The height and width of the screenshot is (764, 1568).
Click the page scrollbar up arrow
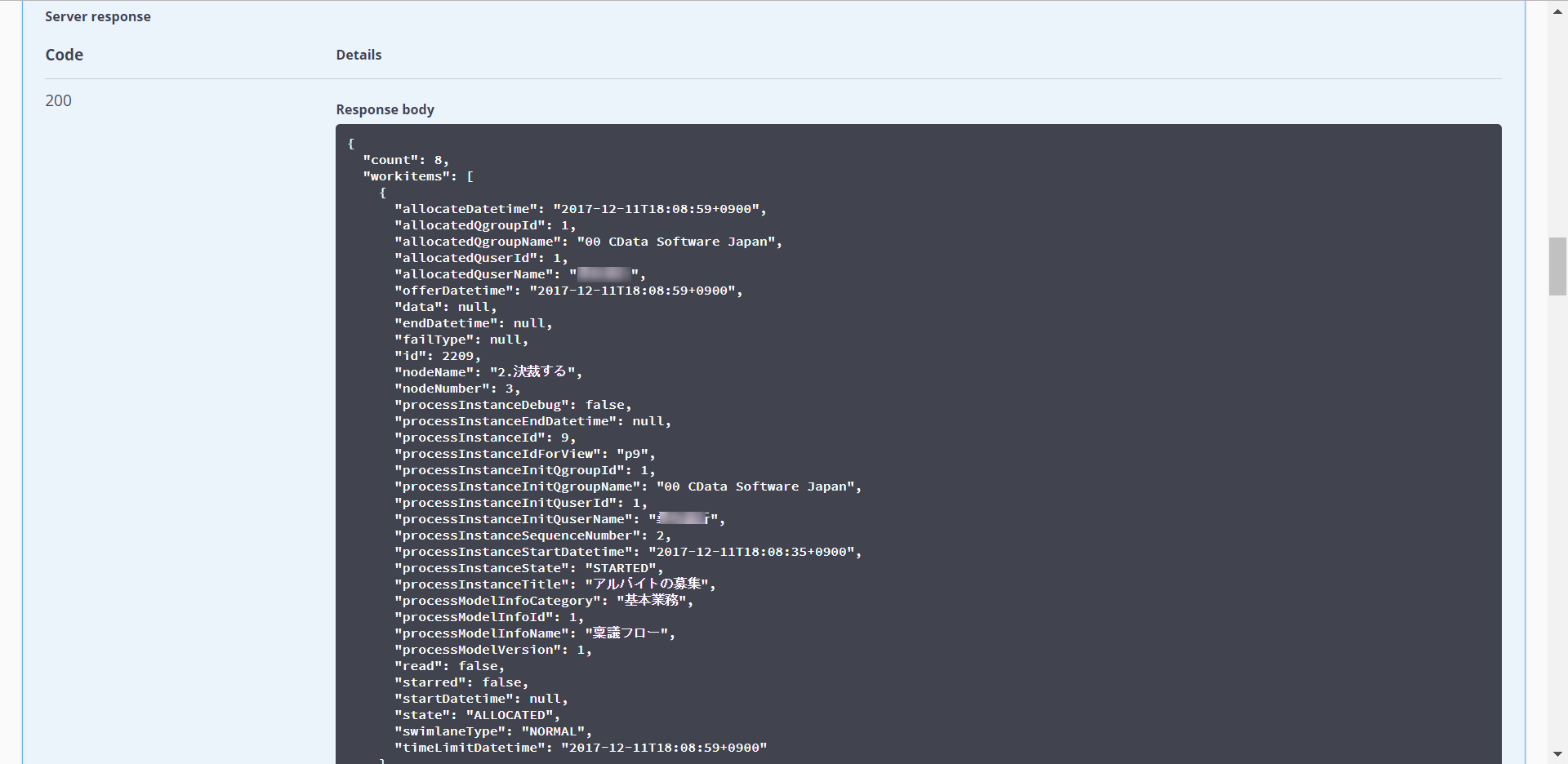[1557, 11]
